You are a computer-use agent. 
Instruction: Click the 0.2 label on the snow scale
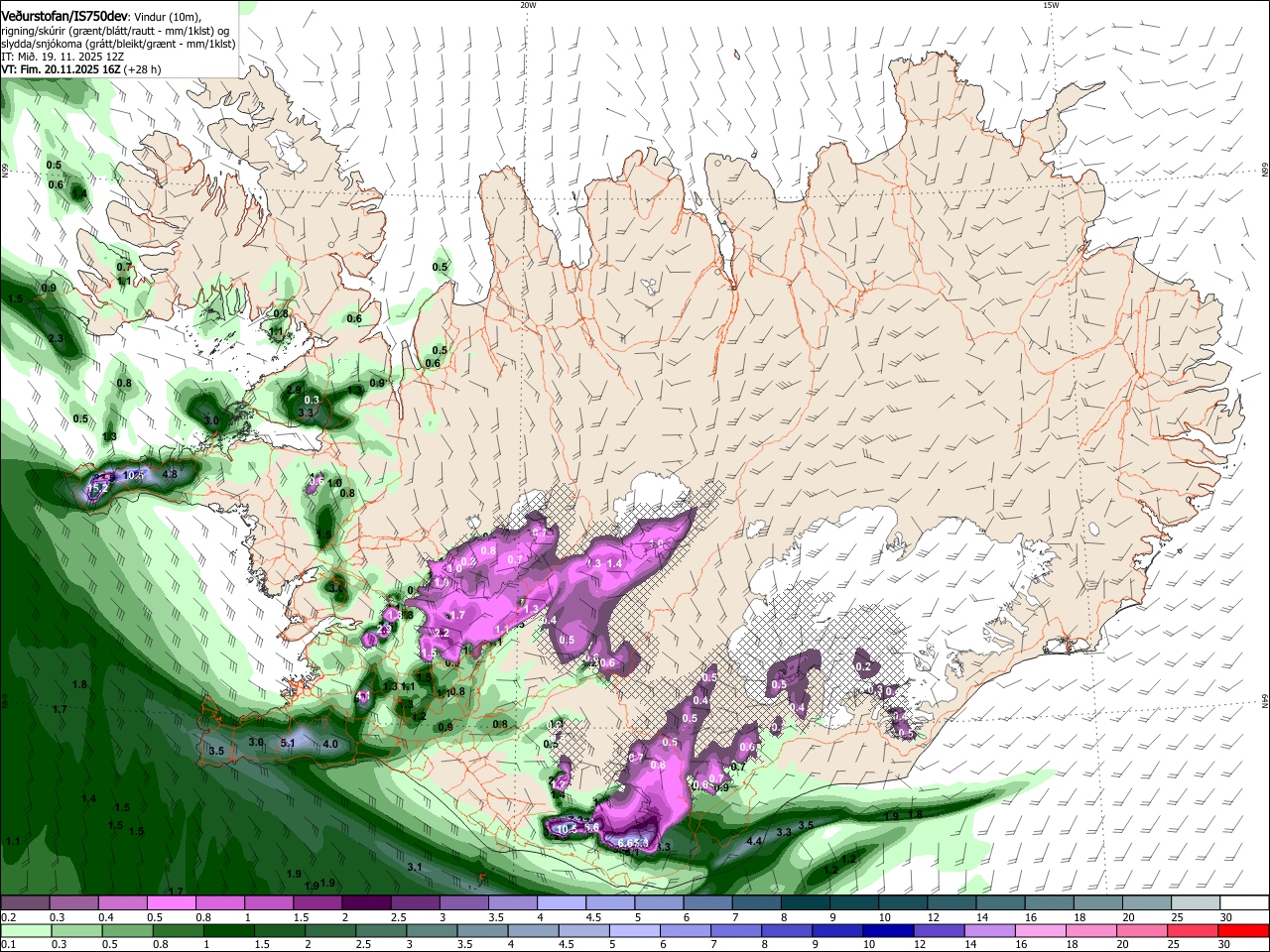click(x=7, y=917)
